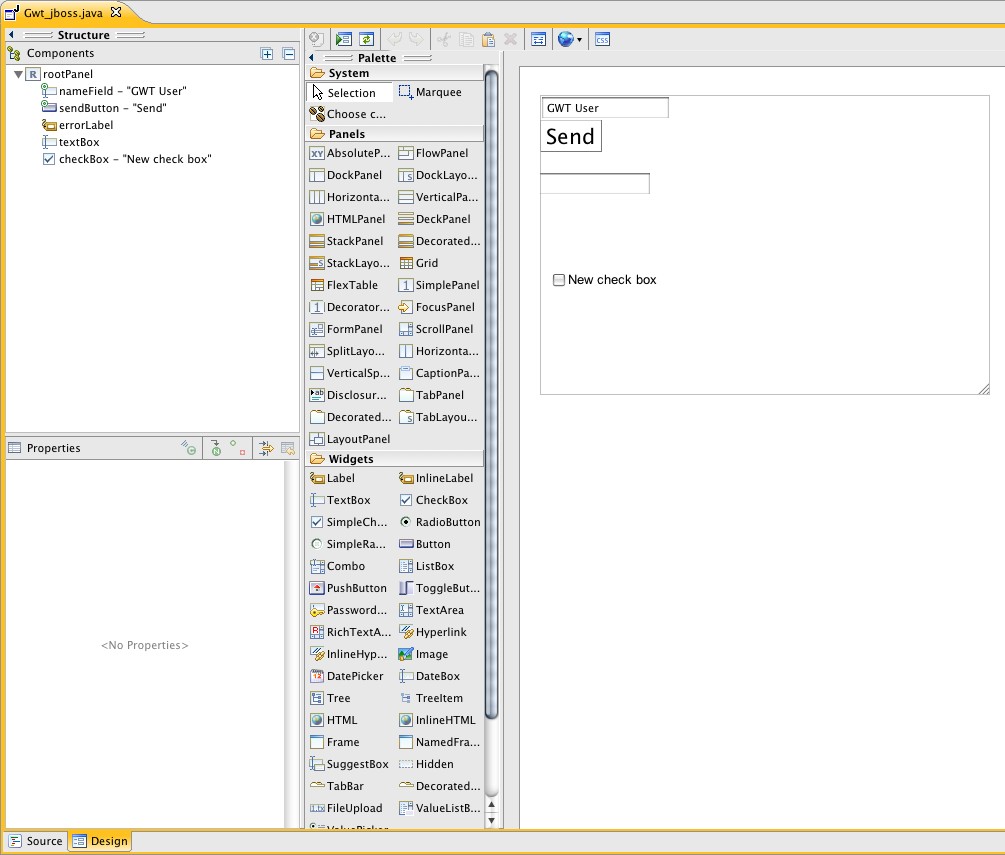1005x855 pixels.
Task: Collapse the Widgets palette category
Action: point(350,459)
